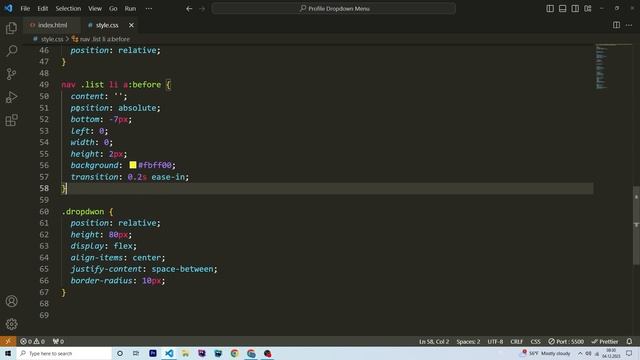Click style.css in the breadcrumb
The image size is (640, 360).
(x=52, y=39)
